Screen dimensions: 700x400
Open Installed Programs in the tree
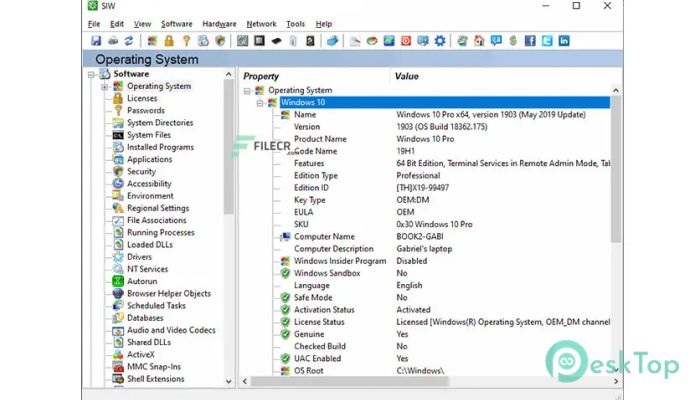160,147
